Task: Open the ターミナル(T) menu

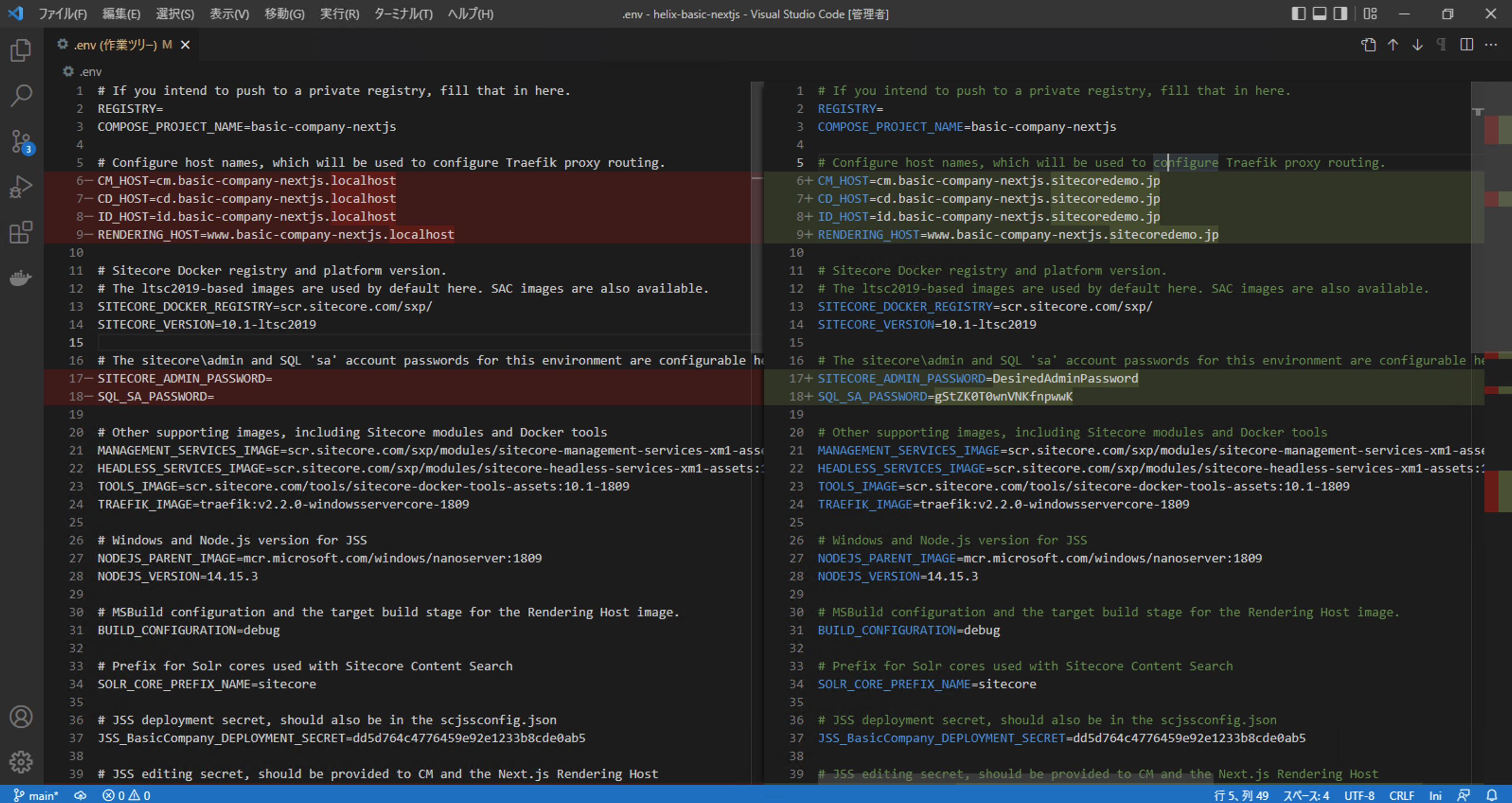Action: [404, 14]
